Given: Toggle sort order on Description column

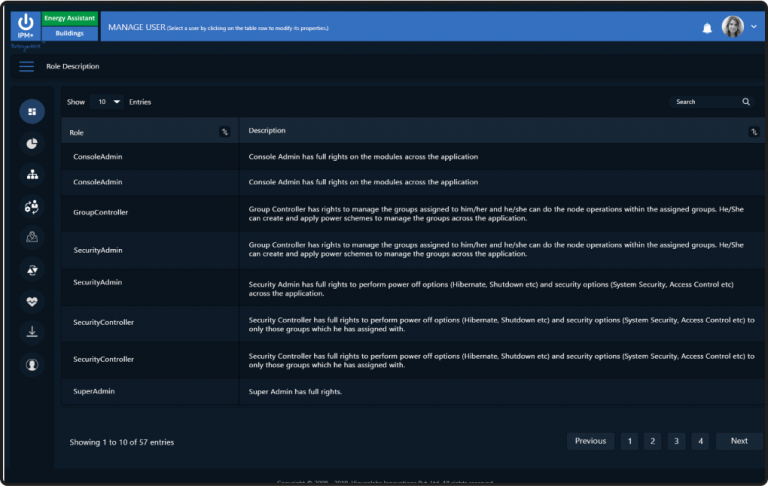Looking at the screenshot, I should (x=754, y=132).
